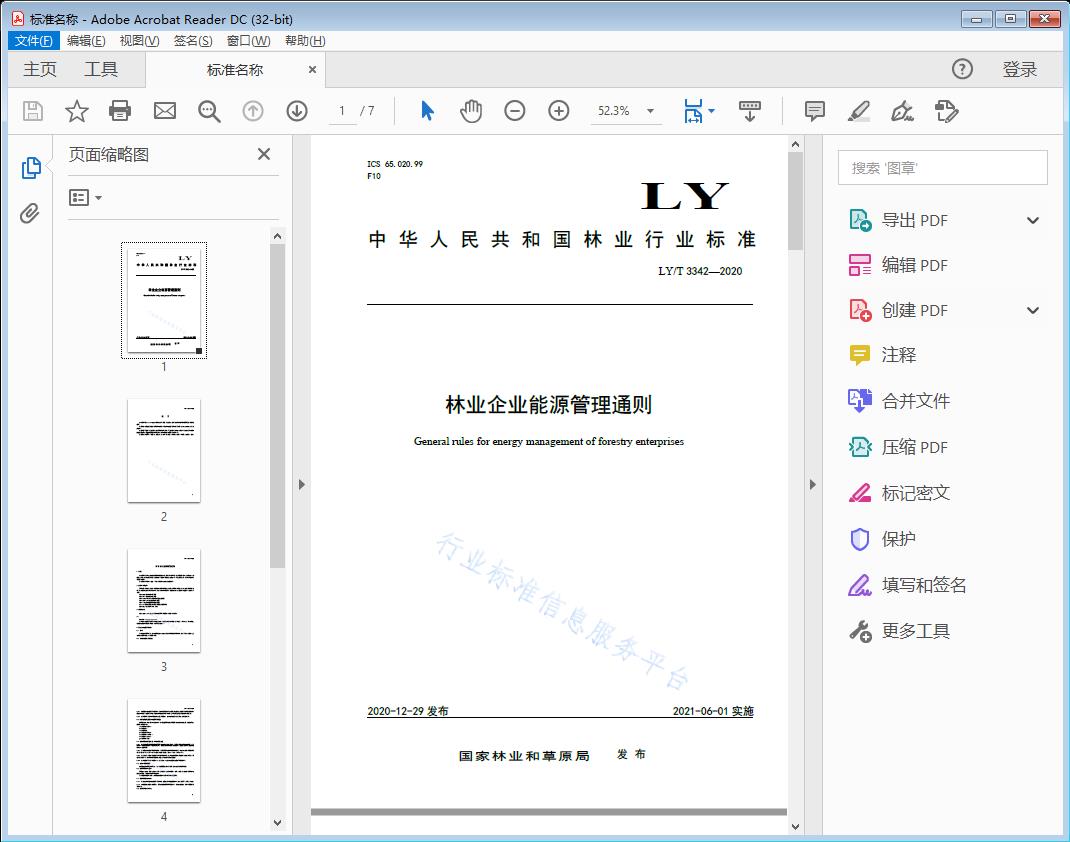This screenshot has width=1070, height=842.
Task: Select the Hand tool
Action: point(469,111)
